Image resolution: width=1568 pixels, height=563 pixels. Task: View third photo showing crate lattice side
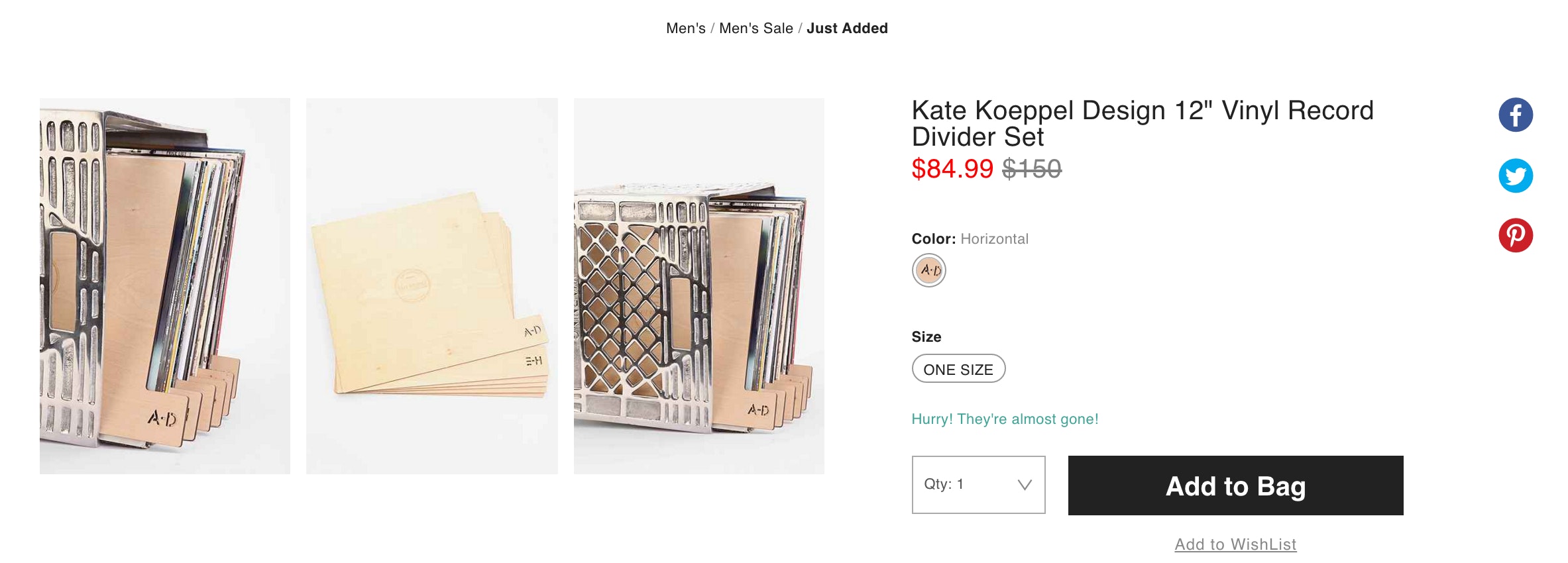[x=699, y=286]
